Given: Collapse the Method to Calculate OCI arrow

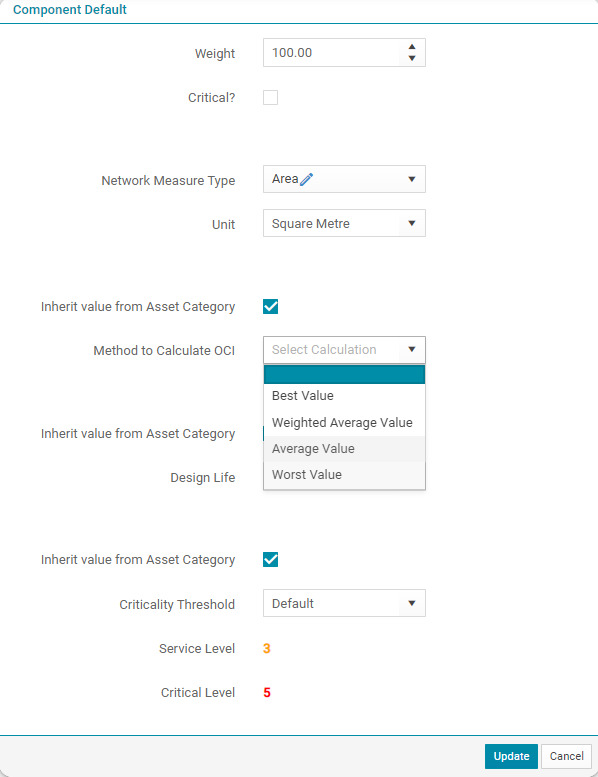Looking at the screenshot, I should 412,349.
